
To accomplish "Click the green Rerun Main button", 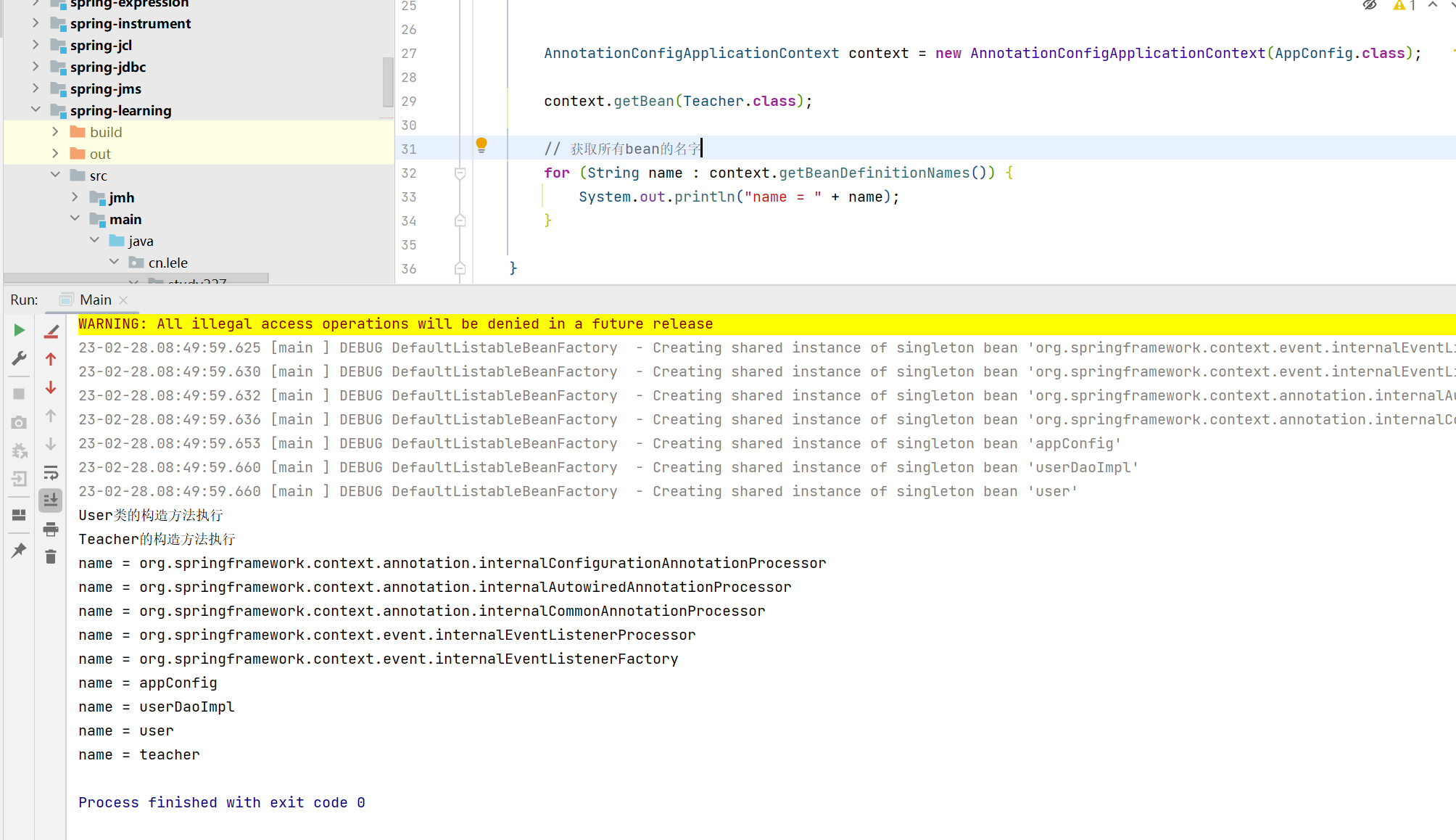I will [x=19, y=331].
